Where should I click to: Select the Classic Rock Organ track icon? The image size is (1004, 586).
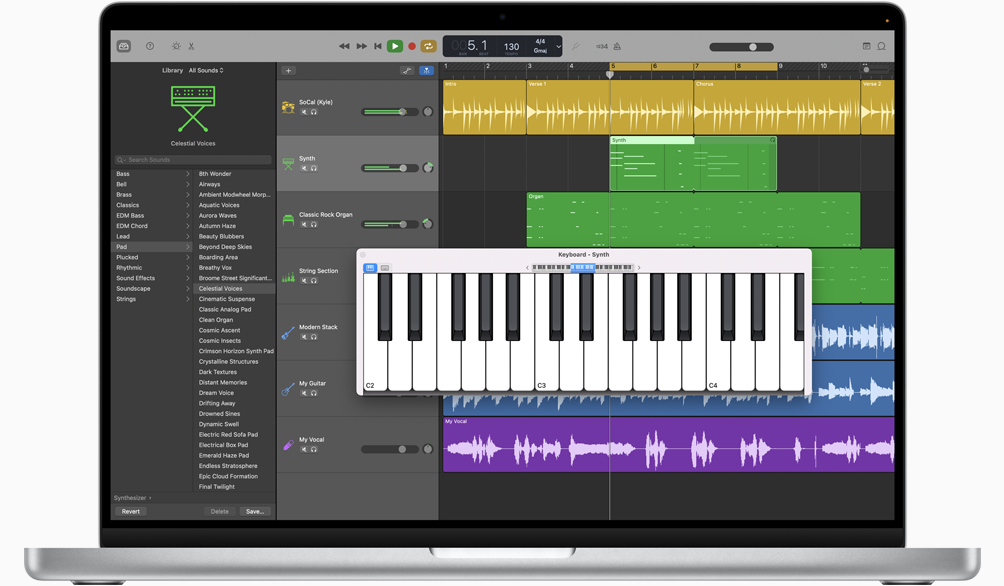288,220
